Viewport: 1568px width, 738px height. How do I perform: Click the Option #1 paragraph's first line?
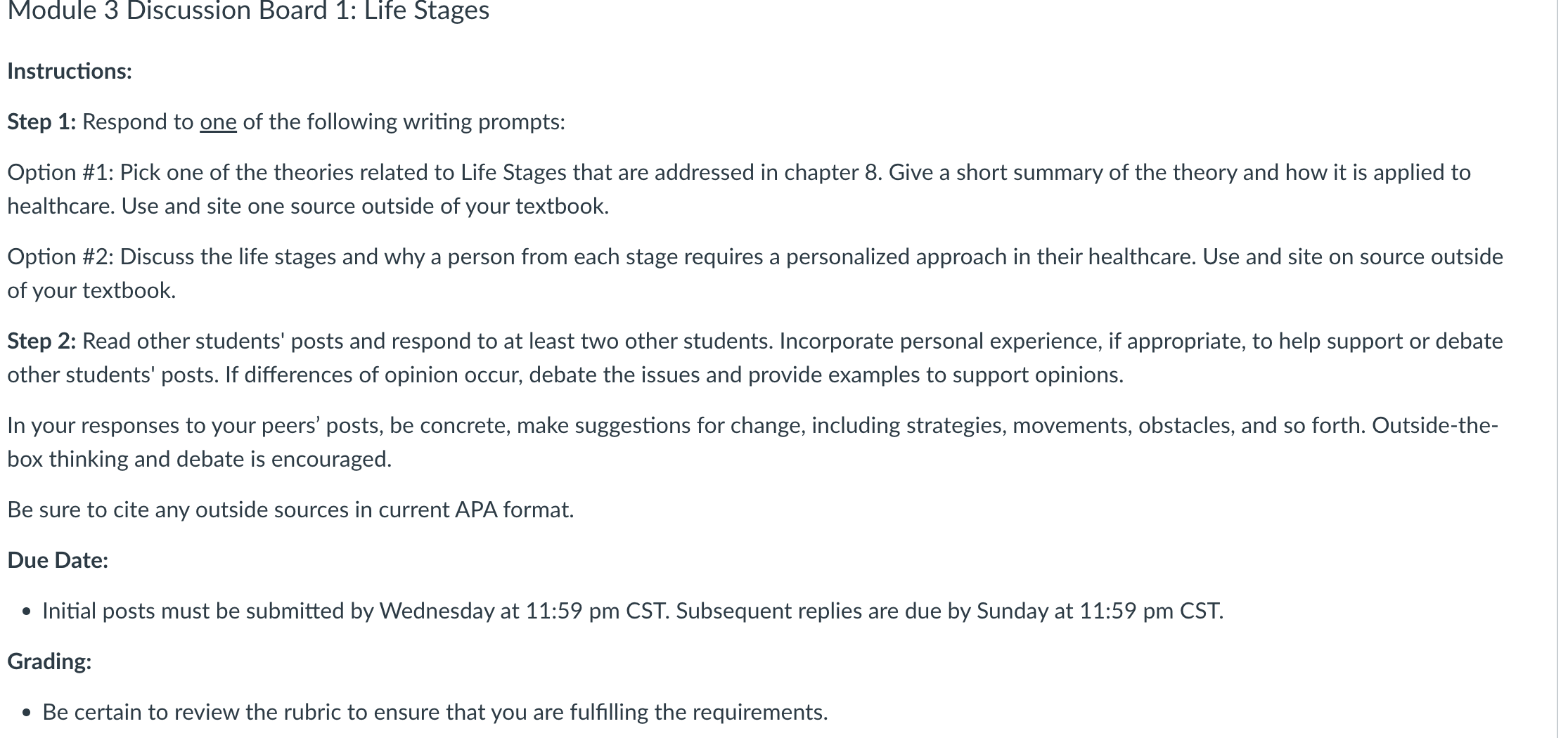point(739,173)
